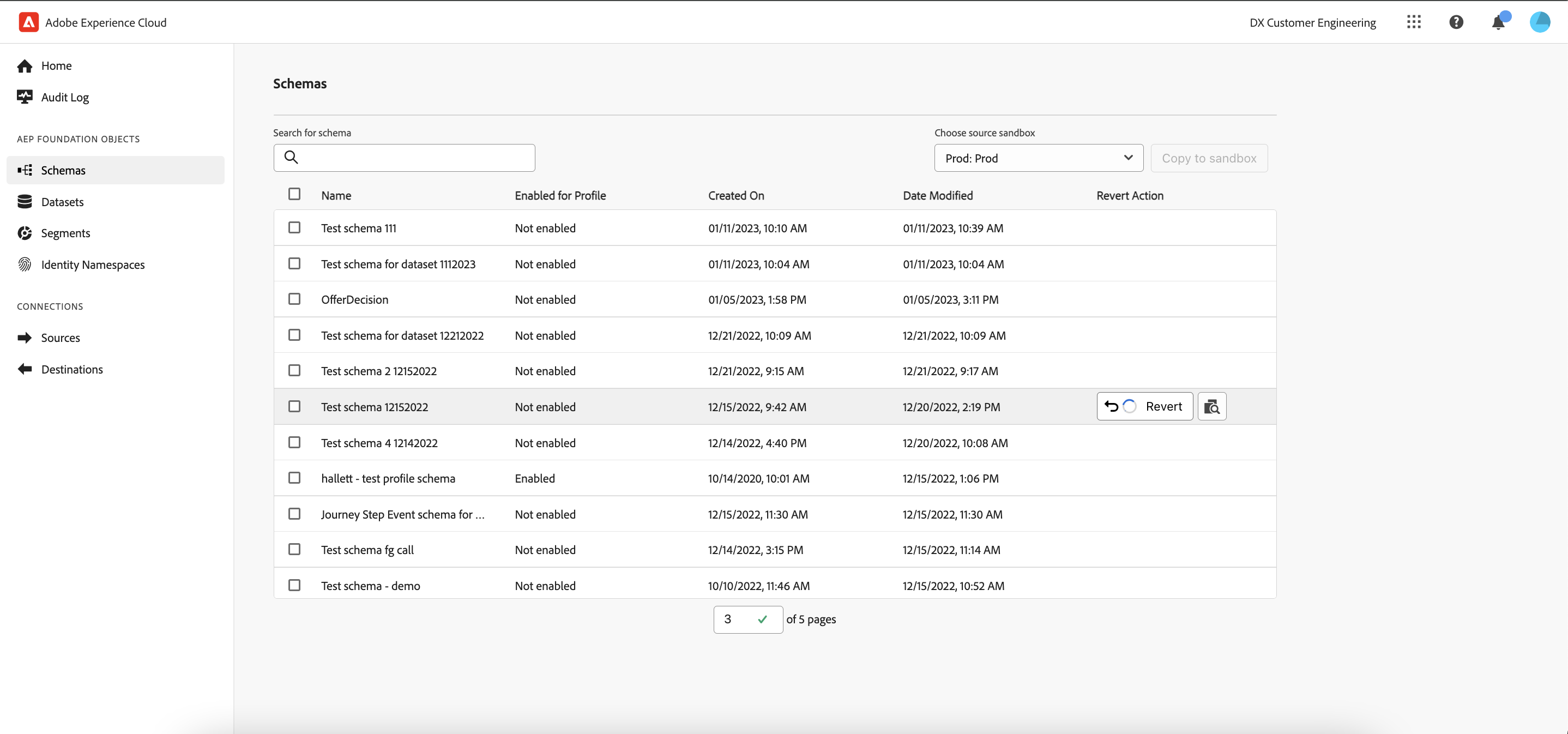Open the app switcher grid icon
1568x734 pixels.
[x=1413, y=22]
